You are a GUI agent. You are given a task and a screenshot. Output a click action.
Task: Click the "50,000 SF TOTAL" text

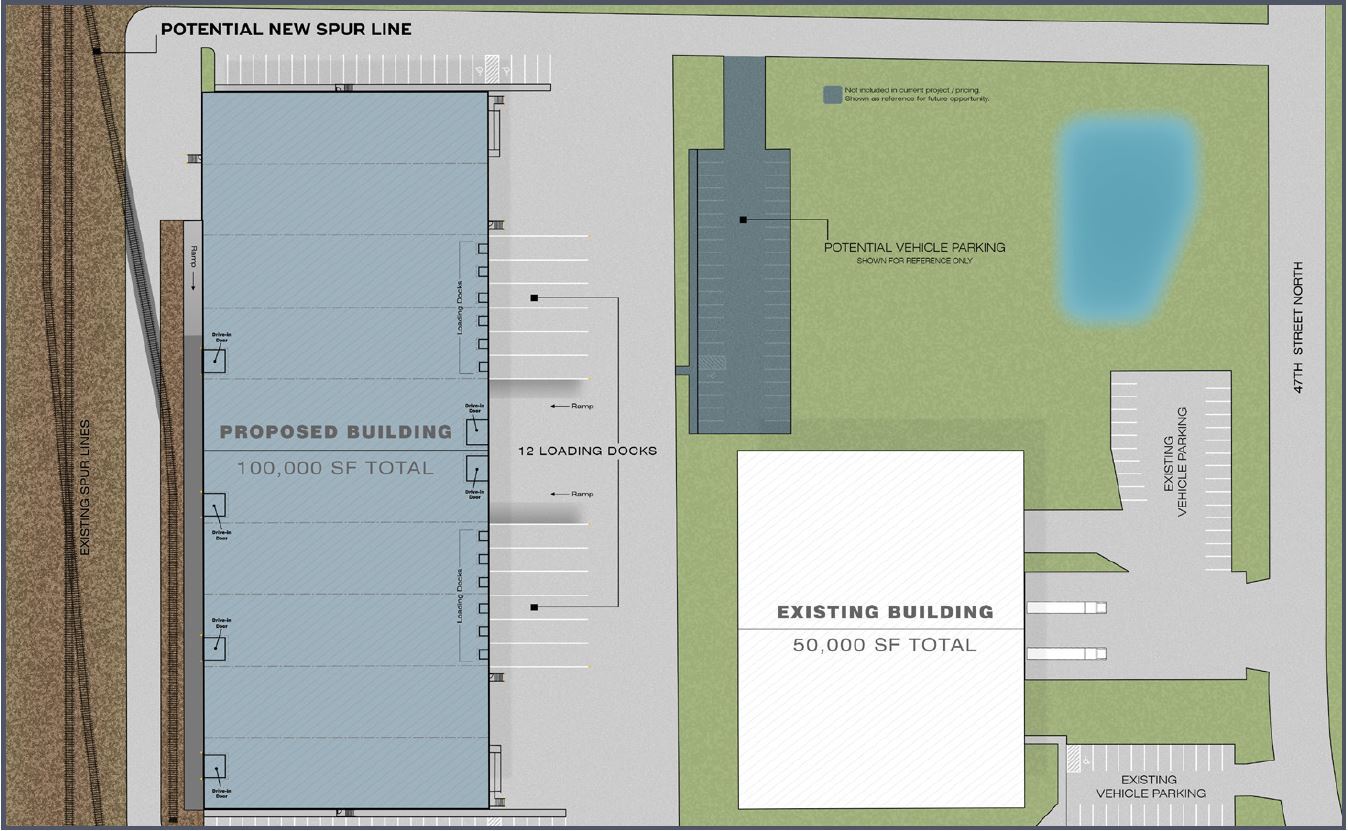tap(884, 645)
